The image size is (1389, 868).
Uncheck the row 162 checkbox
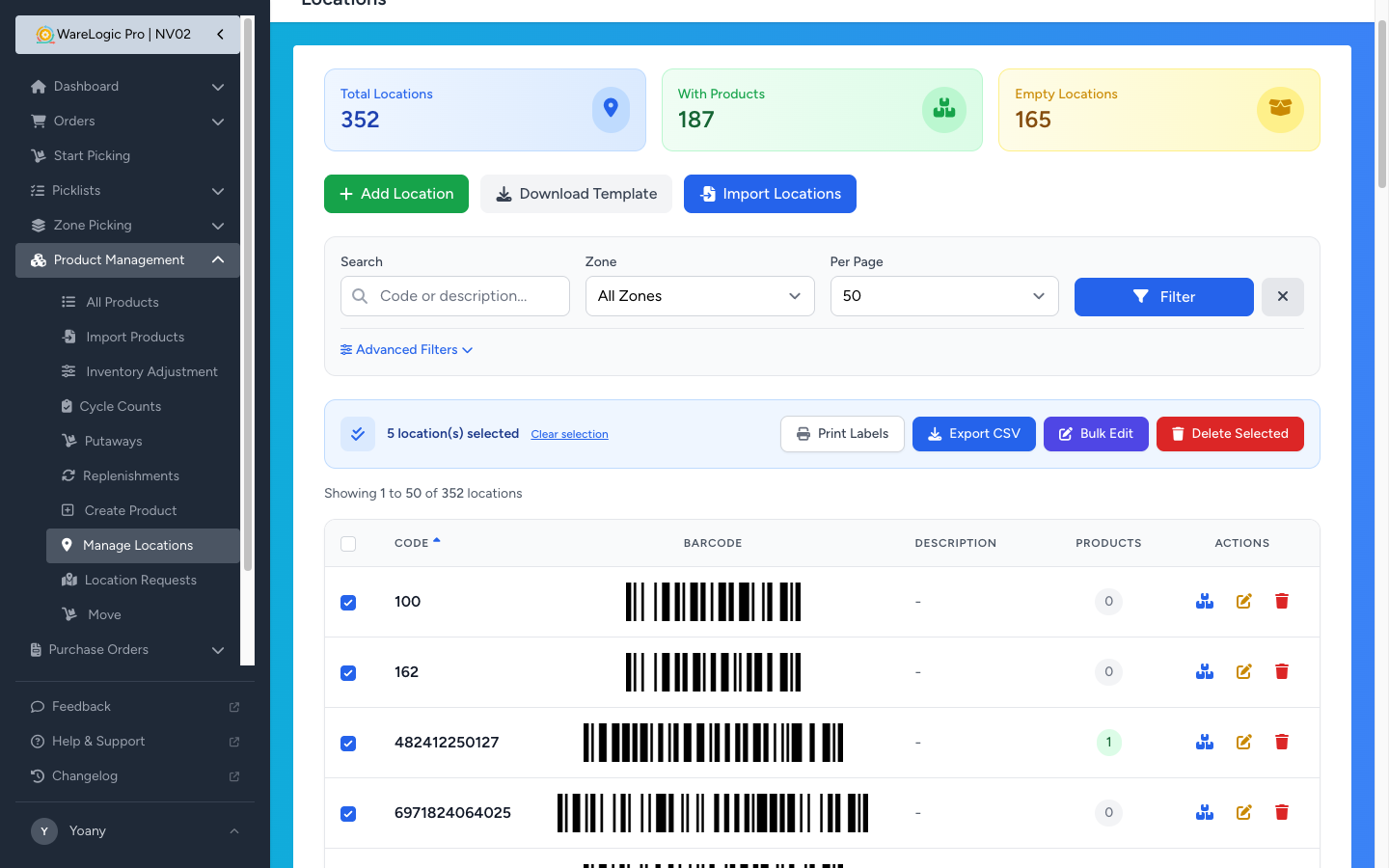coord(348,673)
